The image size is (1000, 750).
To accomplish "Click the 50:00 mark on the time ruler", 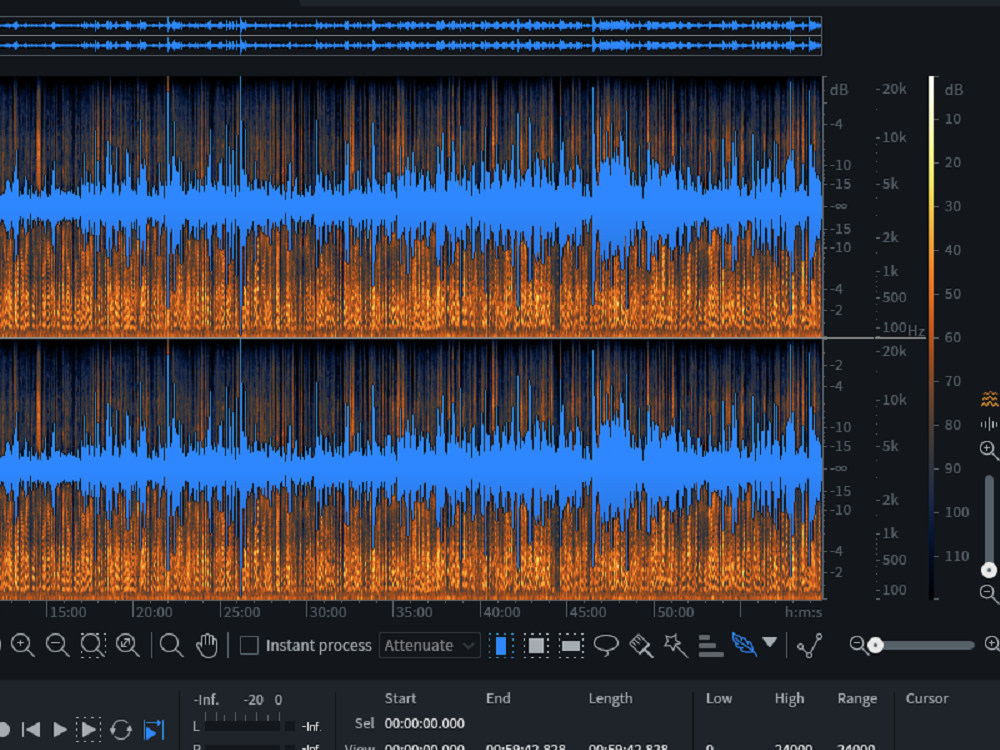I will (675, 612).
